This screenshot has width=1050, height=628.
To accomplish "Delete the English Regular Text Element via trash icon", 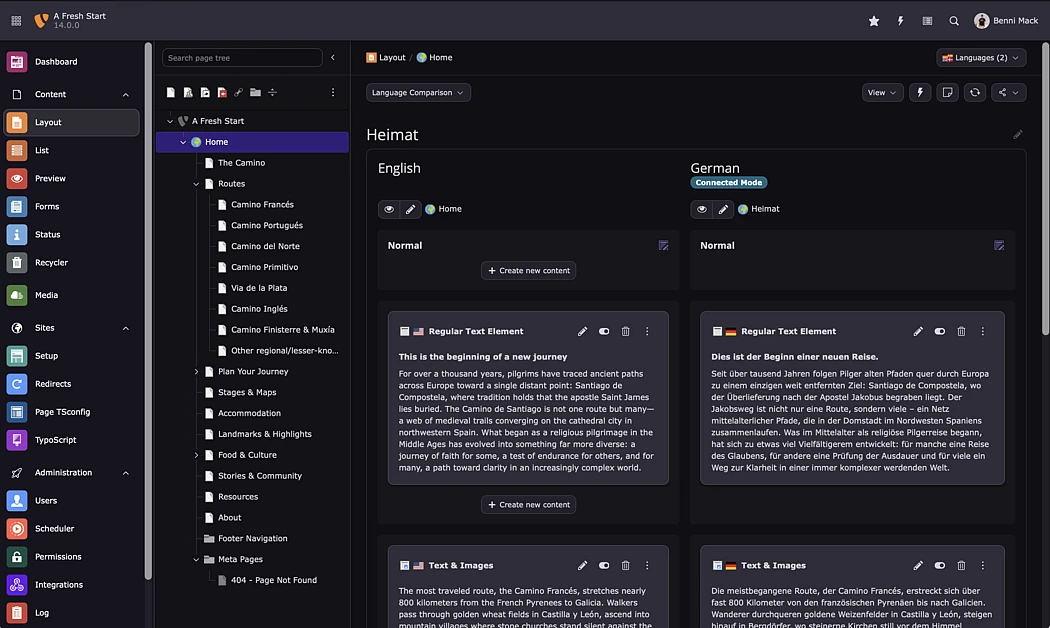I will tap(625, 331).
